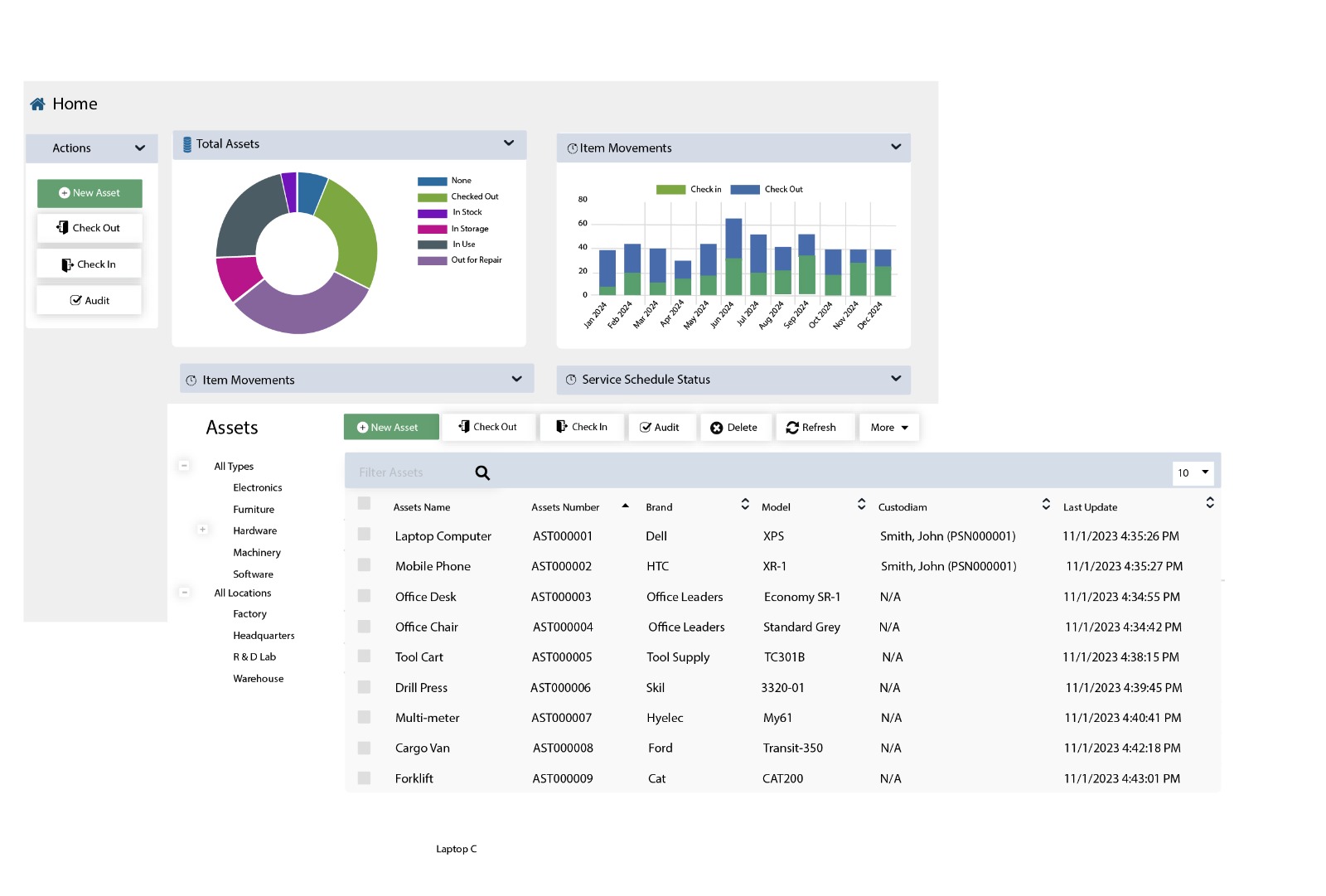Sort by Custodian column arrows
Viewport: 1326px width, 896px height.
[1046, 504]
